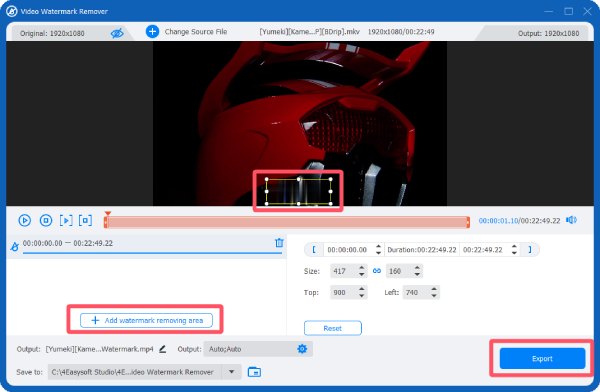Decrease the Size width value
600x392 pixels.
[x=362, y=274]
